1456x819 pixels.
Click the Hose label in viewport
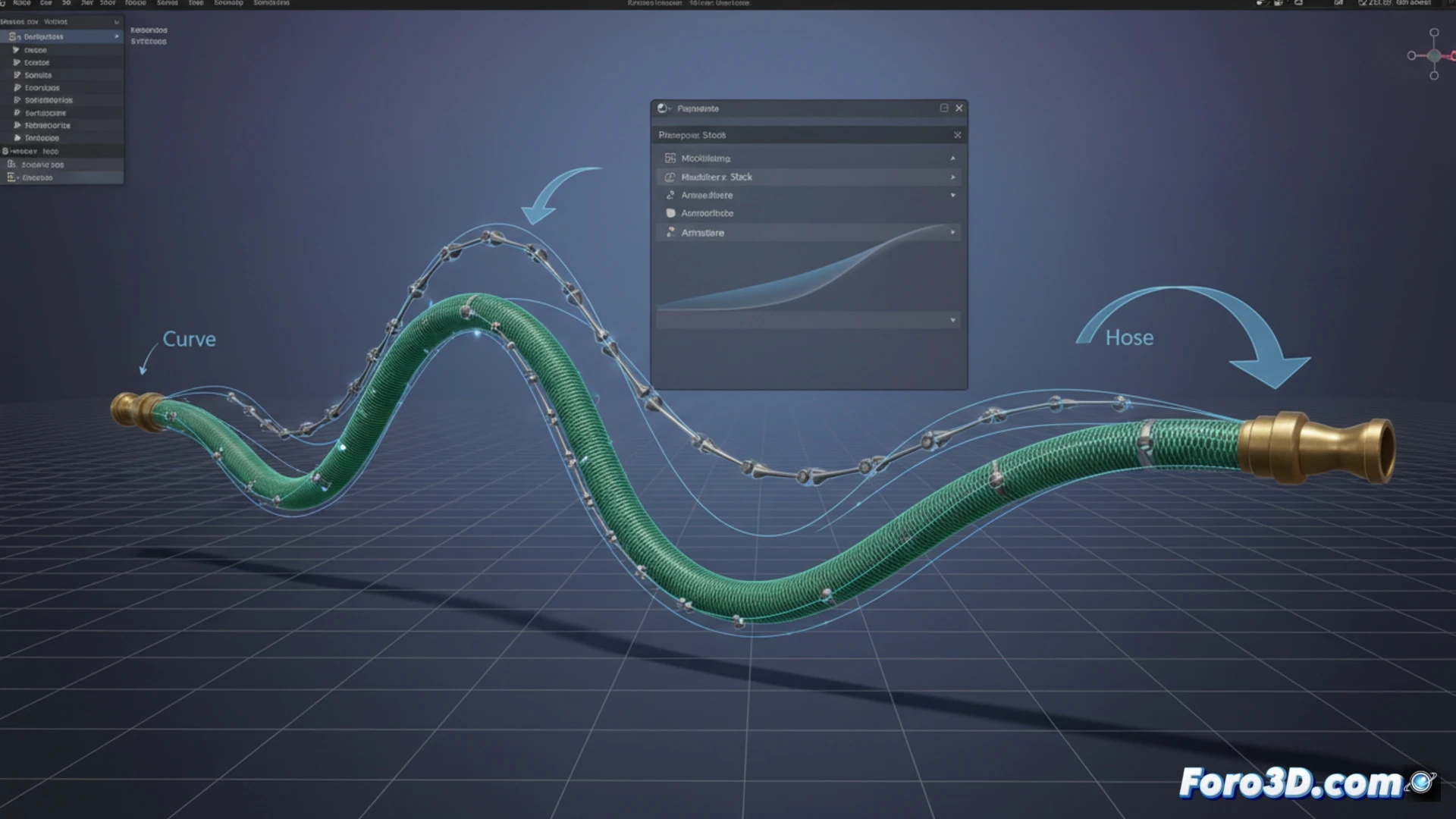click(1129, 337)
